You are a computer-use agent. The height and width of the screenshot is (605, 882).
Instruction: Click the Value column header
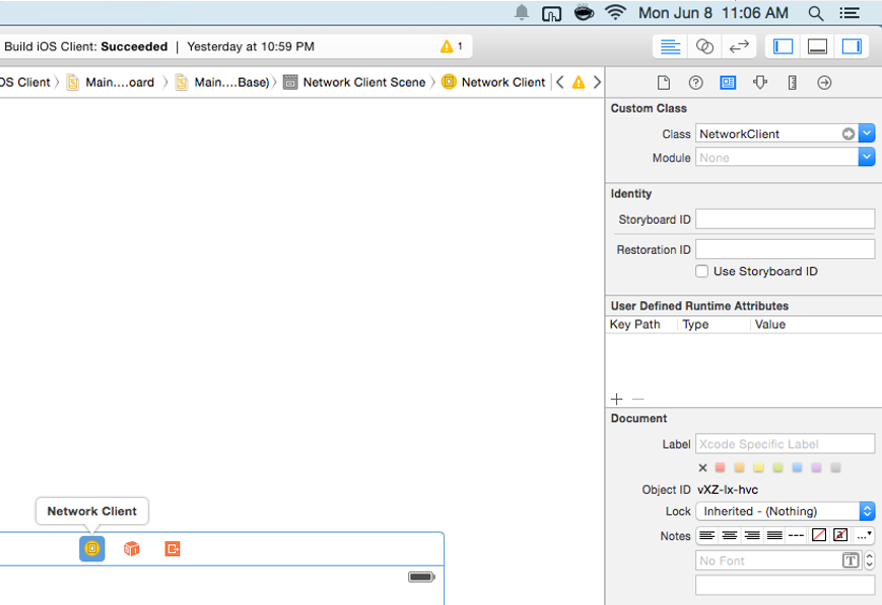click(x=770, y=324)
